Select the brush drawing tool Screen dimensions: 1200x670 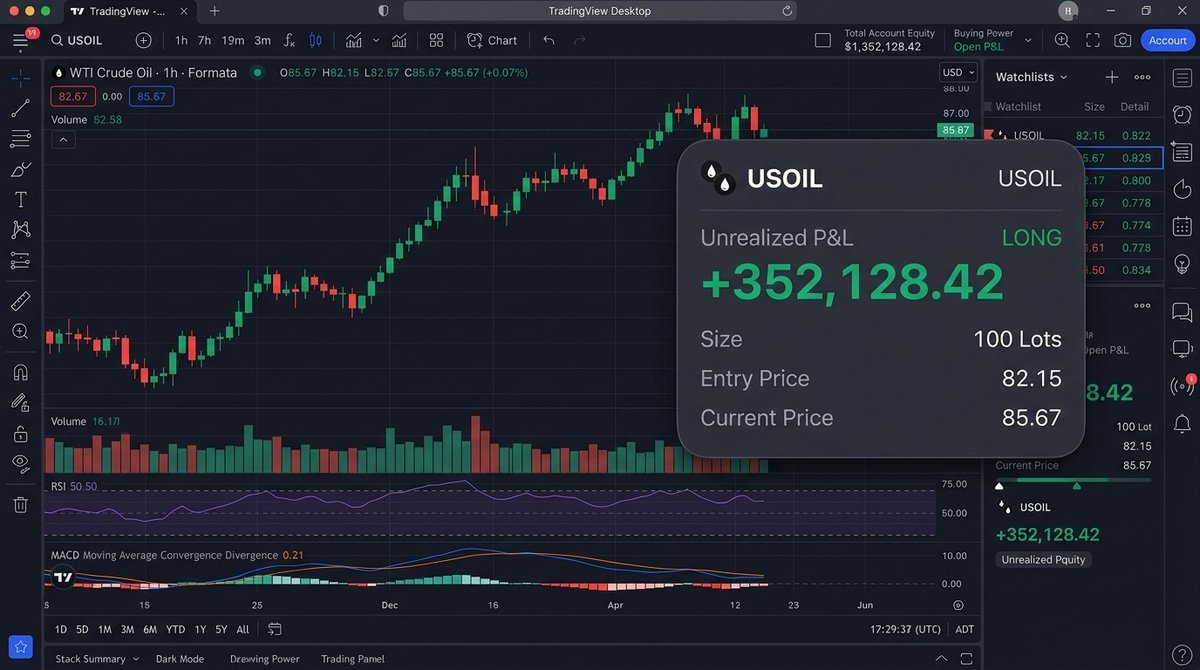[x=20, y=169]
